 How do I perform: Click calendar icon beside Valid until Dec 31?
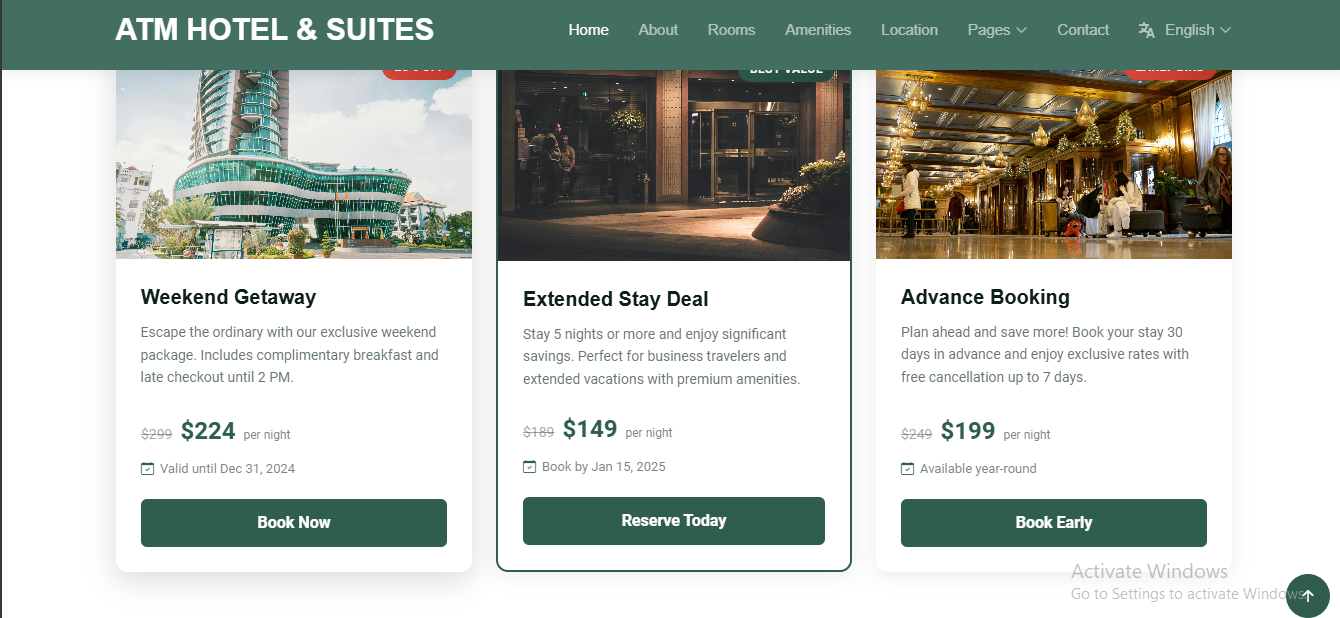pyautogui.click(x=148, y=468)
